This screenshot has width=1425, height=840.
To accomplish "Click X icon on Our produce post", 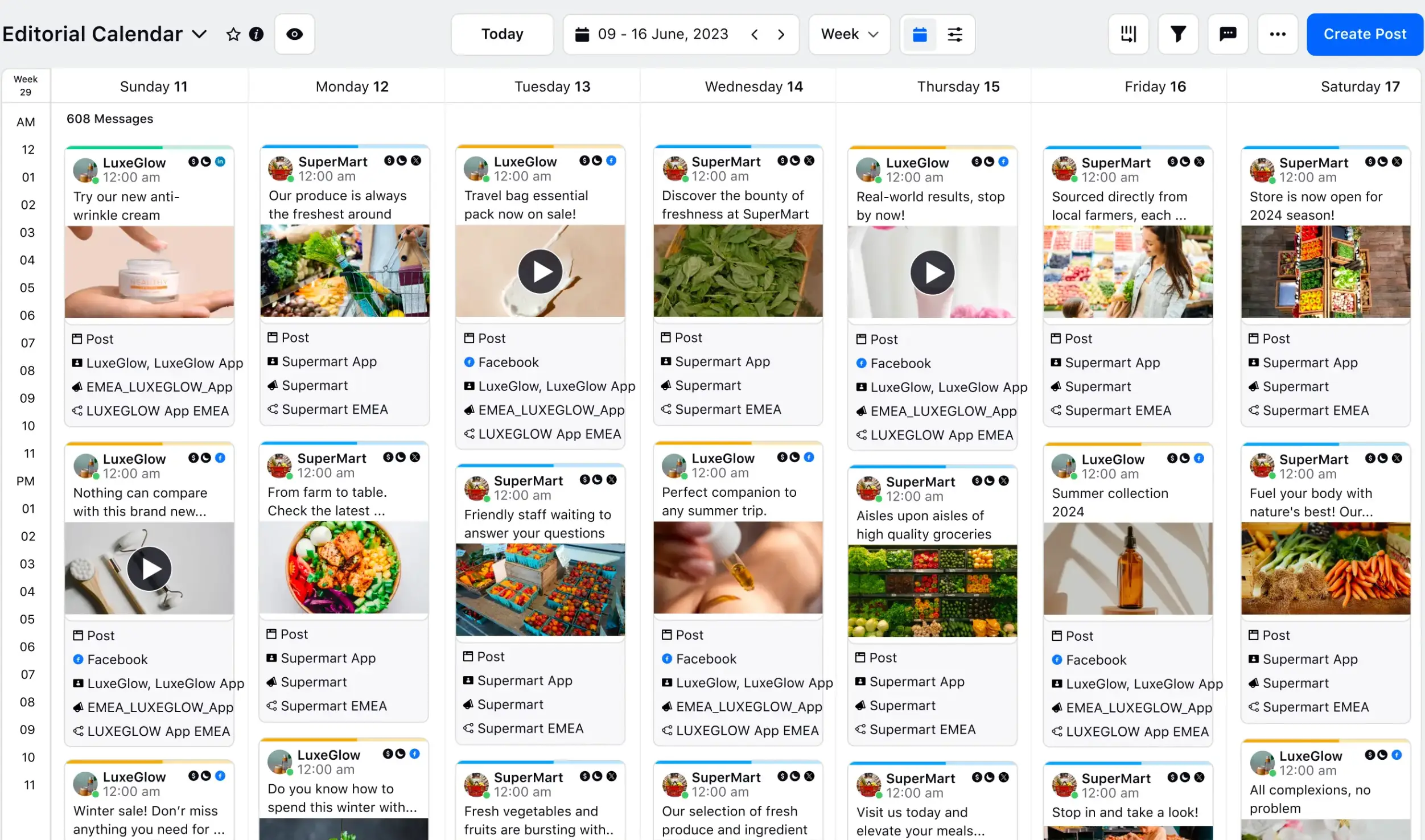I will point(416,160).
